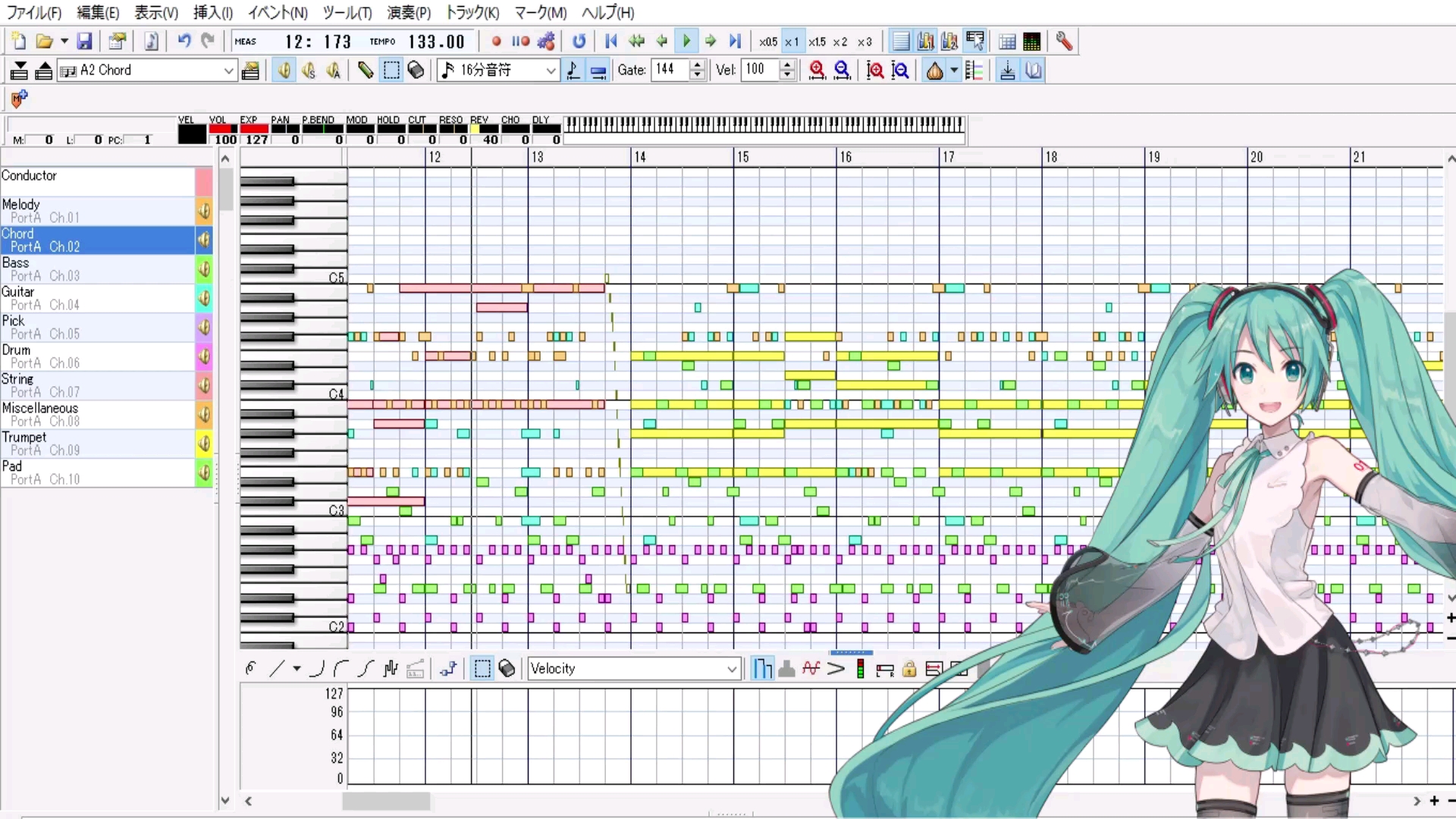Start recording with the red record button
Screen dimensions: 1456x819
(x=496, y=42)
